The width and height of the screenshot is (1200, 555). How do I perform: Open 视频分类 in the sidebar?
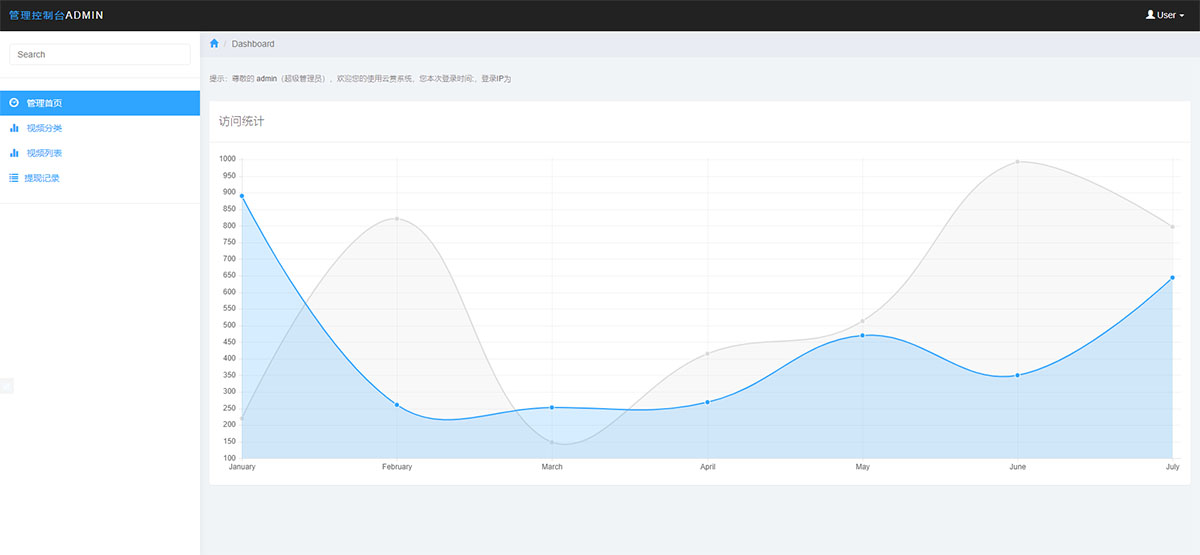pos(100,128)
